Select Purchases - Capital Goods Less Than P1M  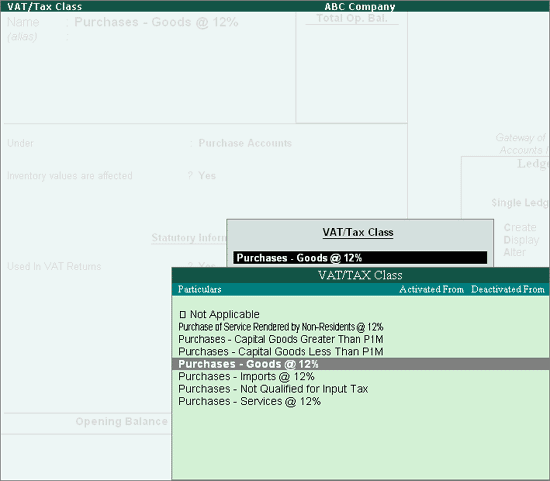tap(281, 352)
